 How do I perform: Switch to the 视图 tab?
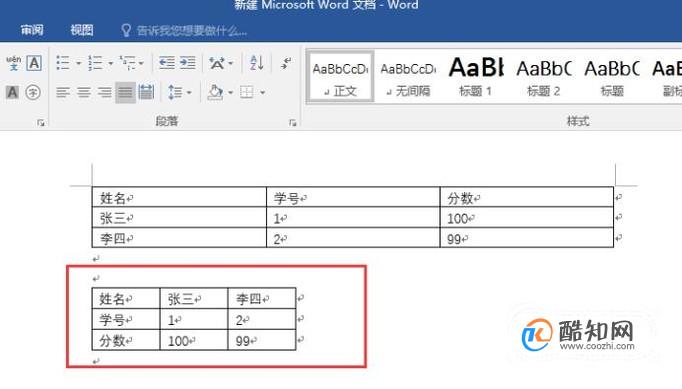pos(82,30)
